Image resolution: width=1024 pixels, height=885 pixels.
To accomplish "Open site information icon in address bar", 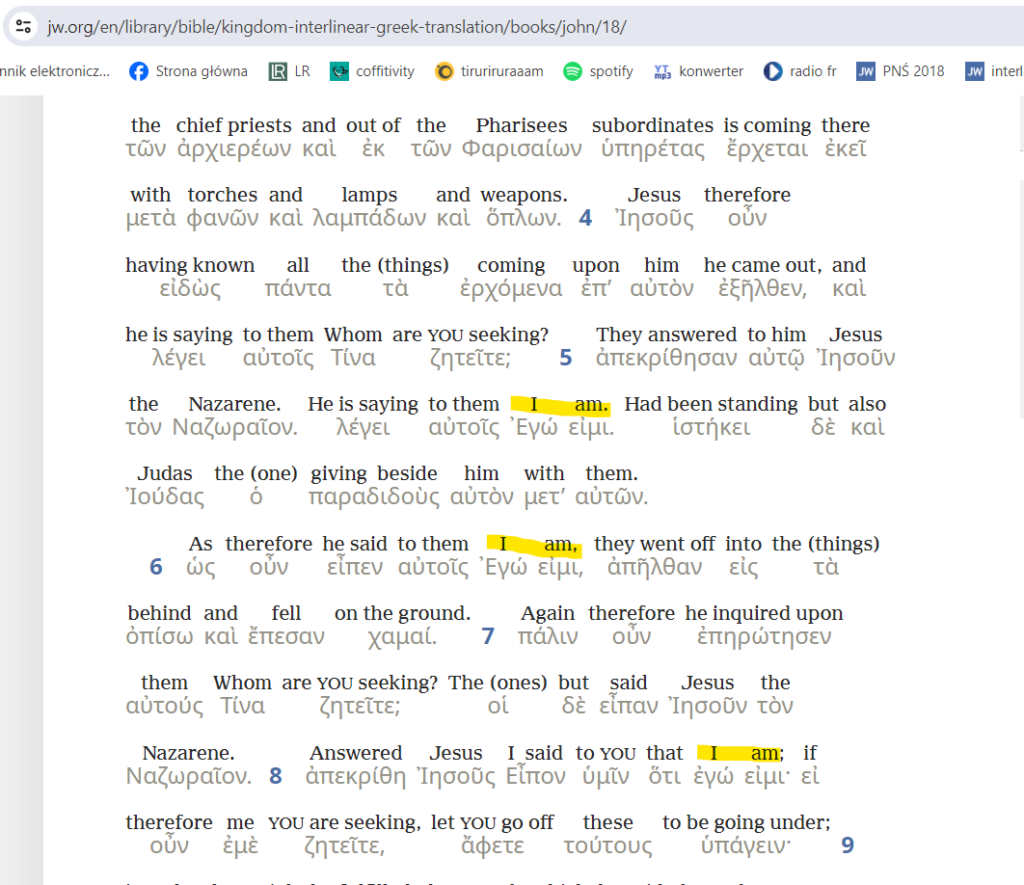I will coord(24,26).
